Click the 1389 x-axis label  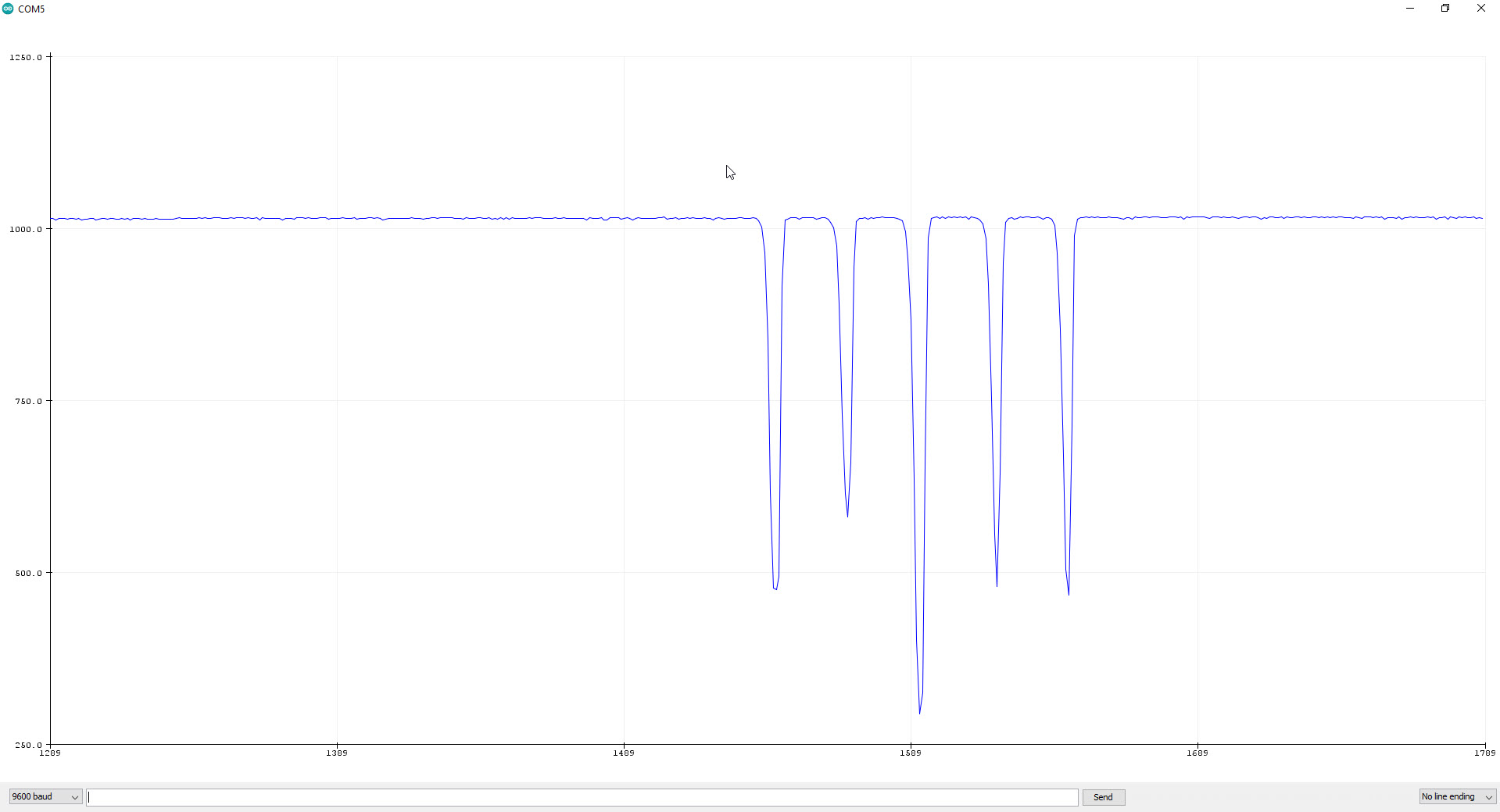point(337,753)
